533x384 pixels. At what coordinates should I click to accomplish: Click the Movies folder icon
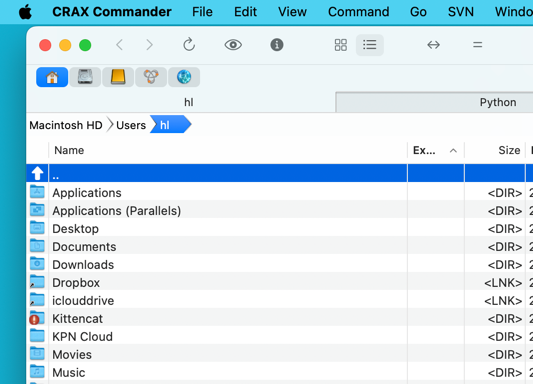(37, 354)
